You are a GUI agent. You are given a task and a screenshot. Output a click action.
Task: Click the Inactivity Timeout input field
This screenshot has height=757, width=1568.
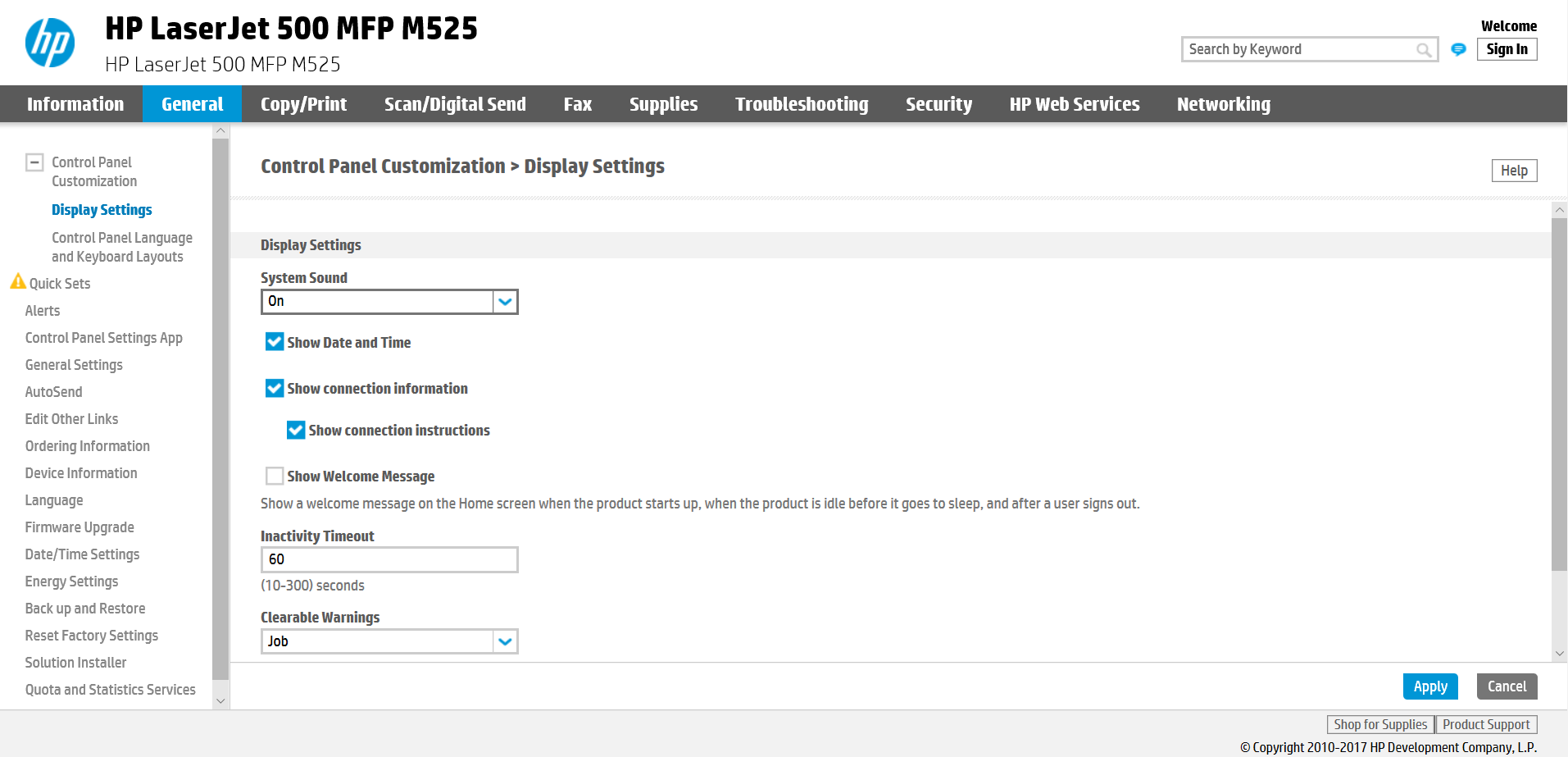click(389, 559)
